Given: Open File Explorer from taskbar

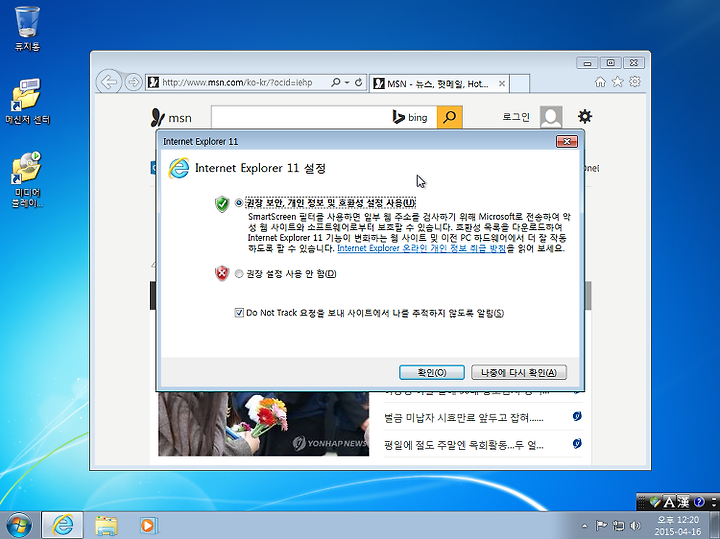Looking at the screenshot, I should coord(106,525).
